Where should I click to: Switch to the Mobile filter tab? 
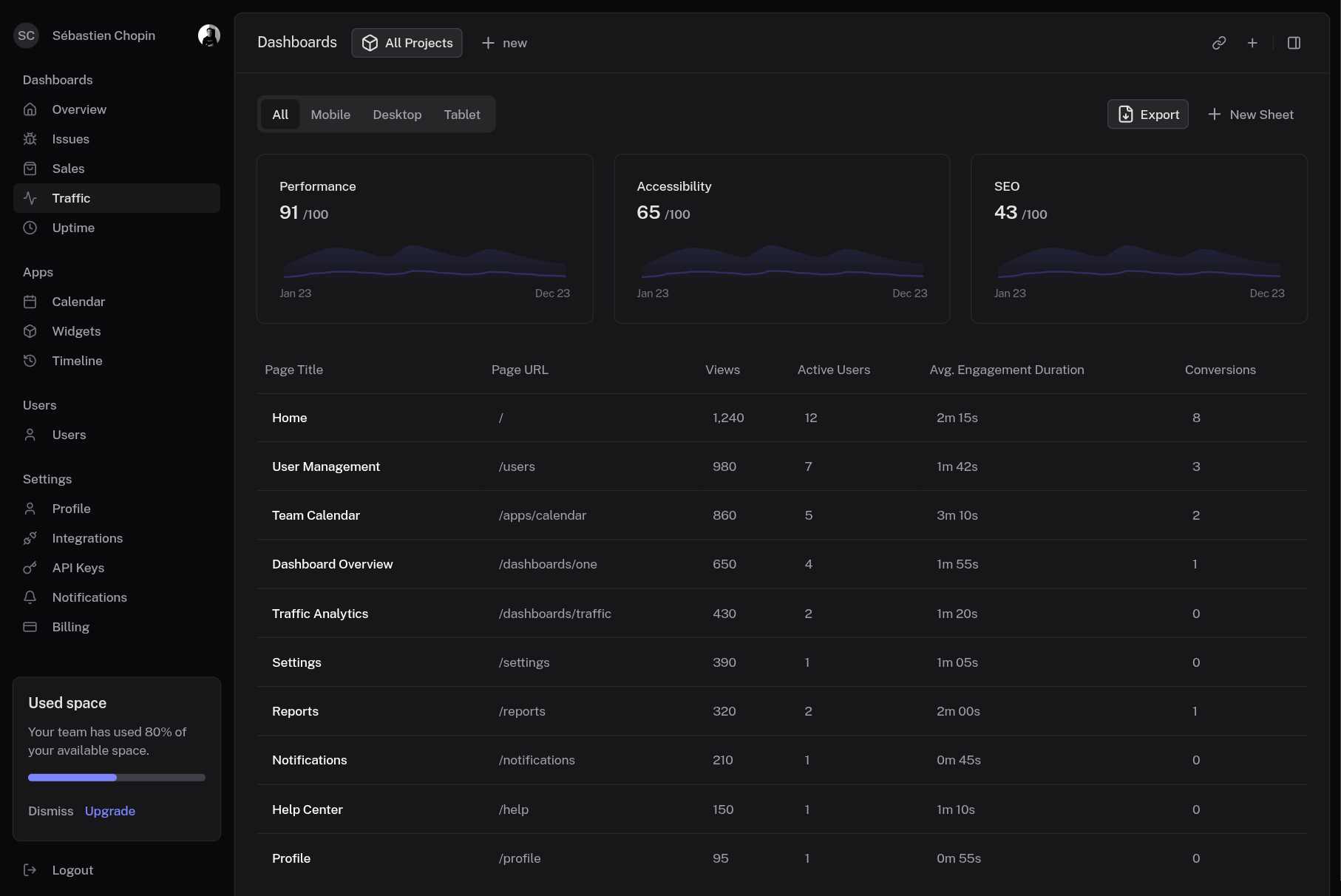pyautogui.click(x=330, y=115)
